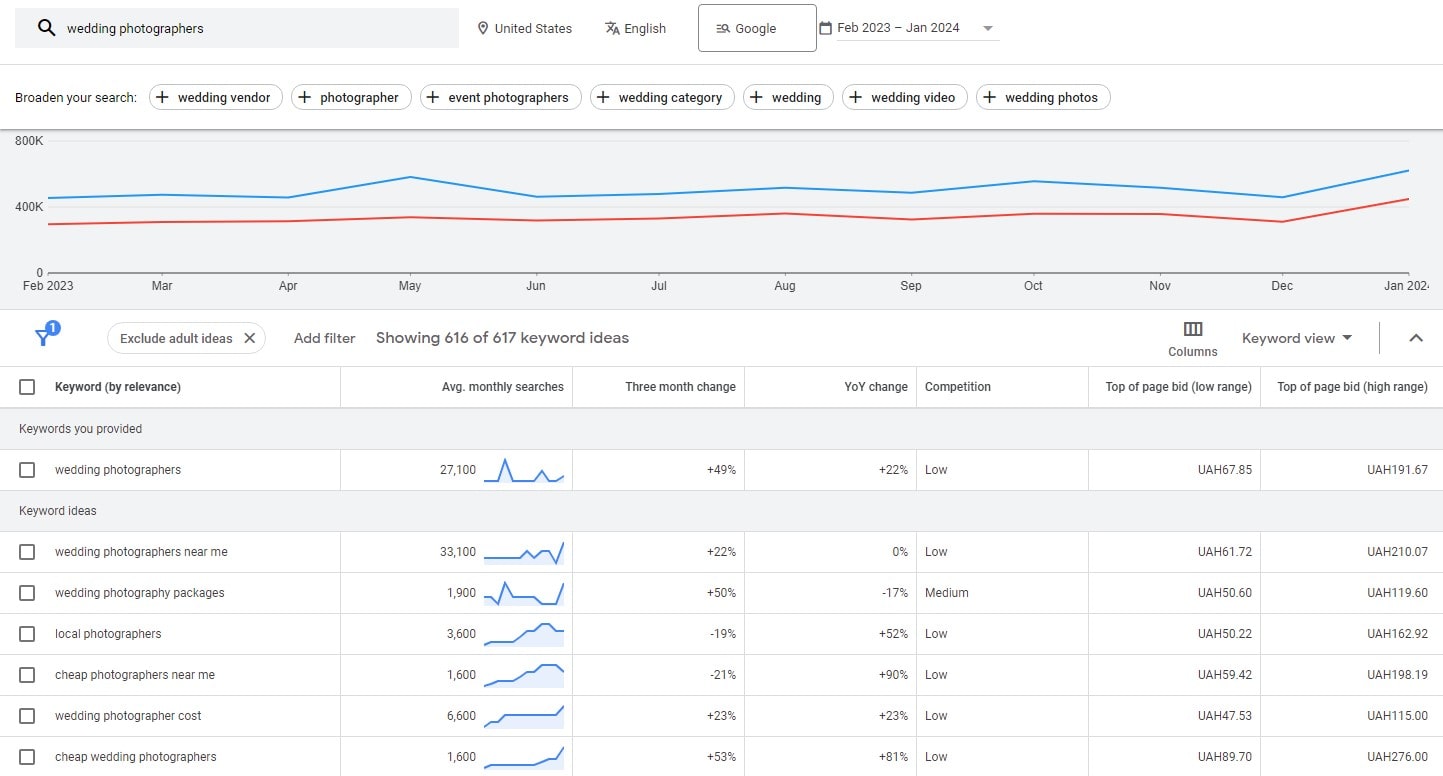
Task: Check the wedding photographer cost row
Action: click(x=27, y=716)
